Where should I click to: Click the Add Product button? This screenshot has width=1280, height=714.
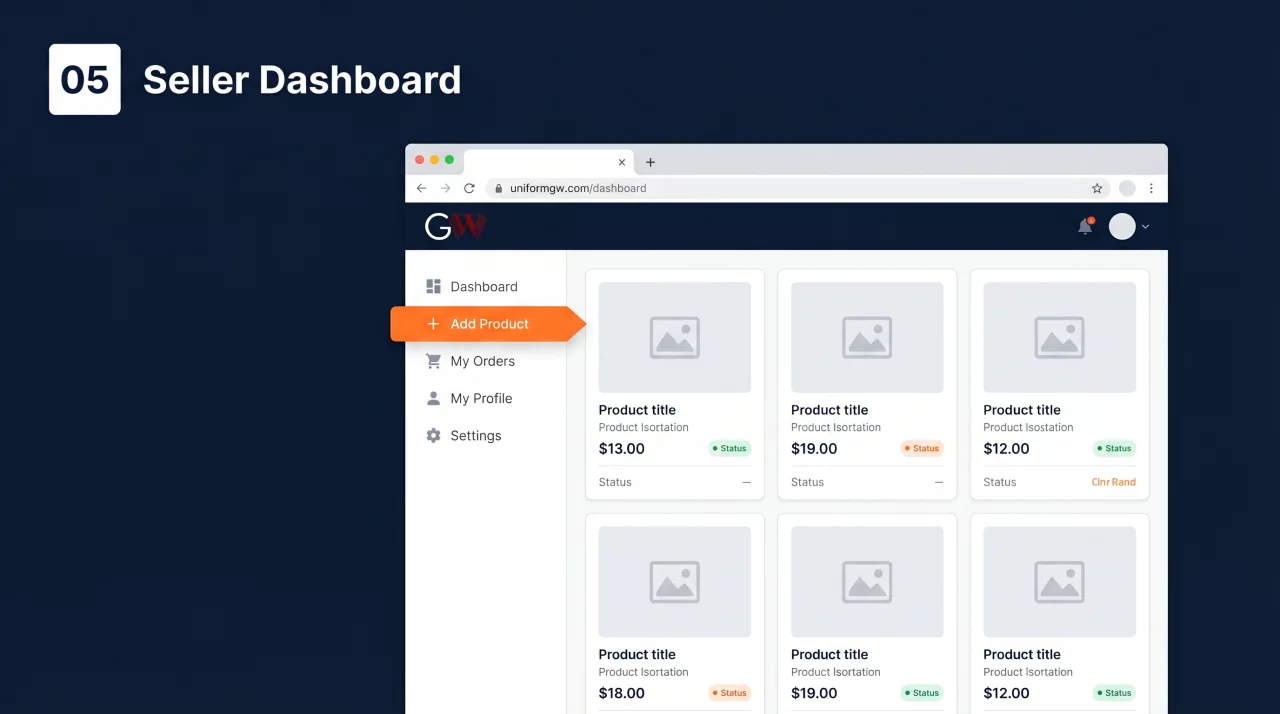tap(478, 324)
